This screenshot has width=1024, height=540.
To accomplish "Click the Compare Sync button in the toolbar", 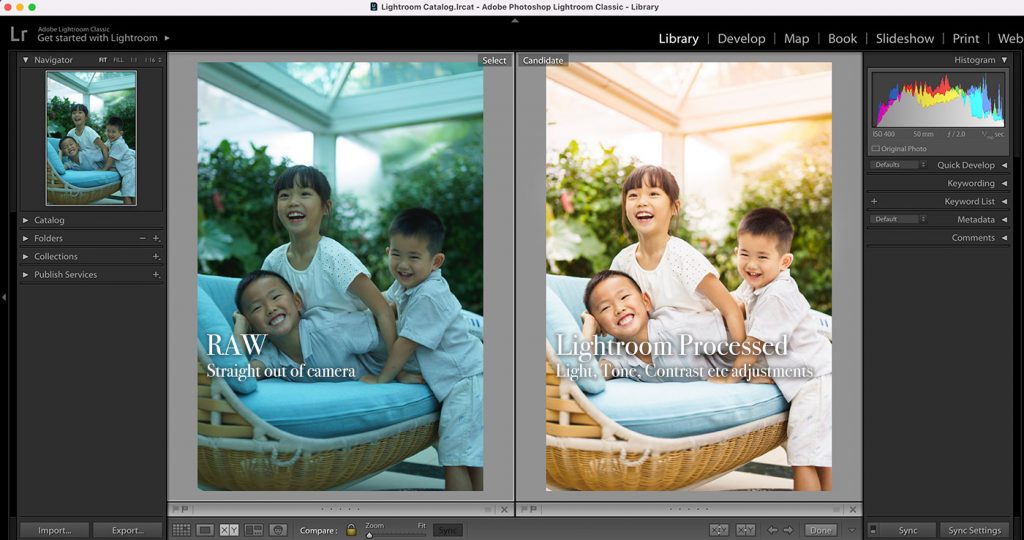I will (447, 530).
